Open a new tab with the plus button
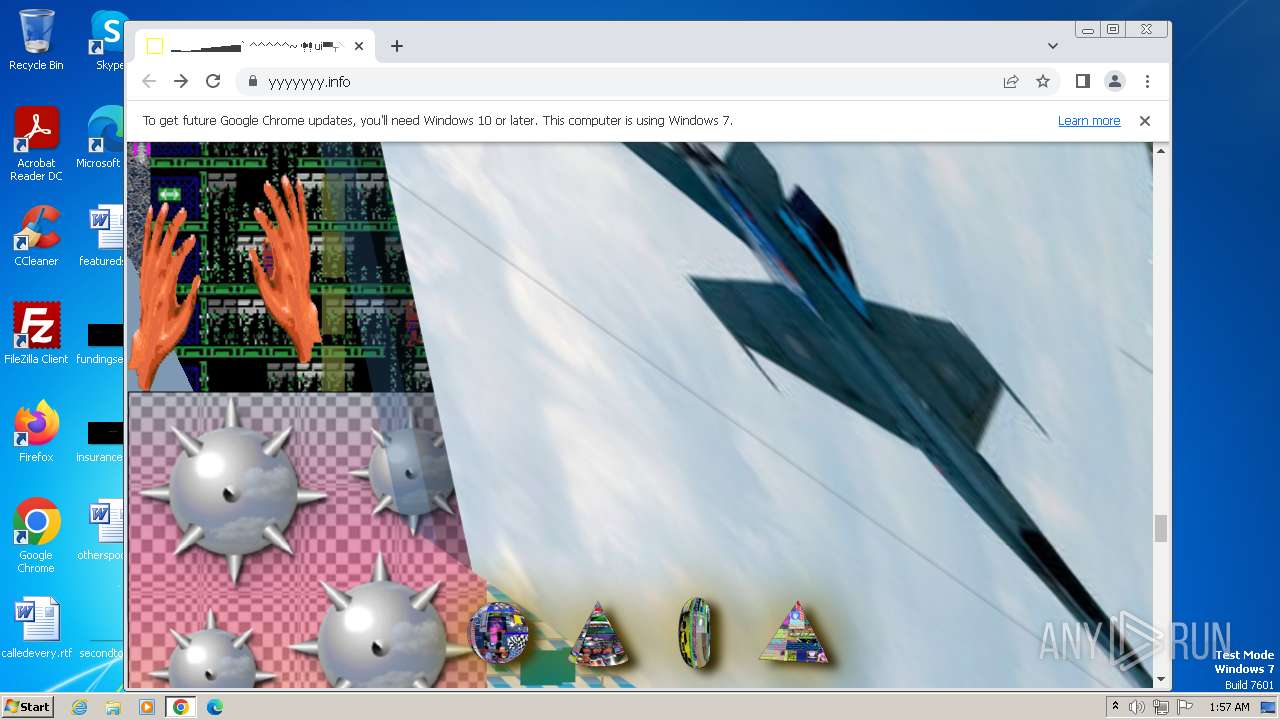Image resolution: width=1280 pixels, height=720 pixels. tap(397, 46)
